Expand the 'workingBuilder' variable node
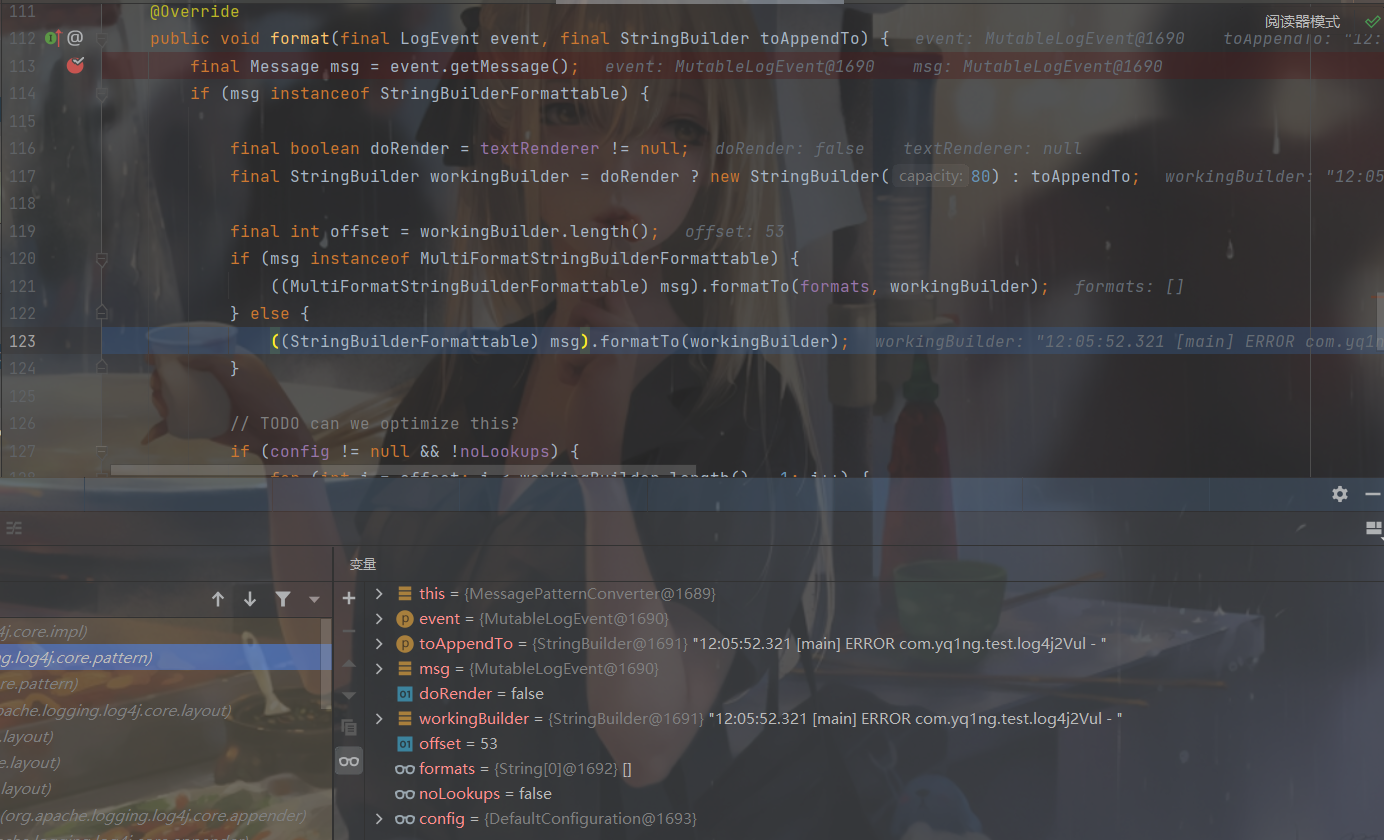The width and height of the screenshot is (1384, 840). click(379, 719)
